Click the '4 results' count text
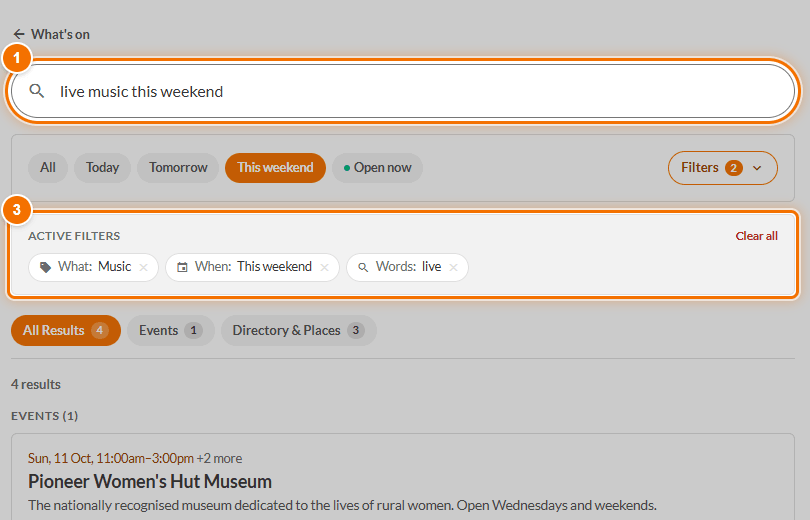810x520 pixels. pyautogui.click(x=36, y=384)
